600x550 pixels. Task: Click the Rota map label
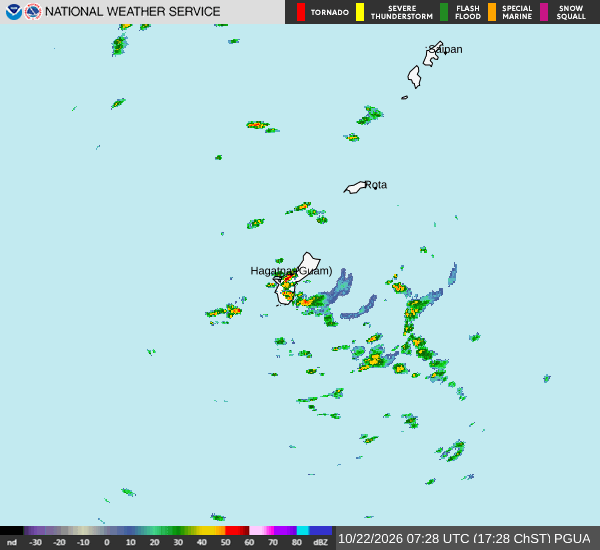click(x=376, y=185)
